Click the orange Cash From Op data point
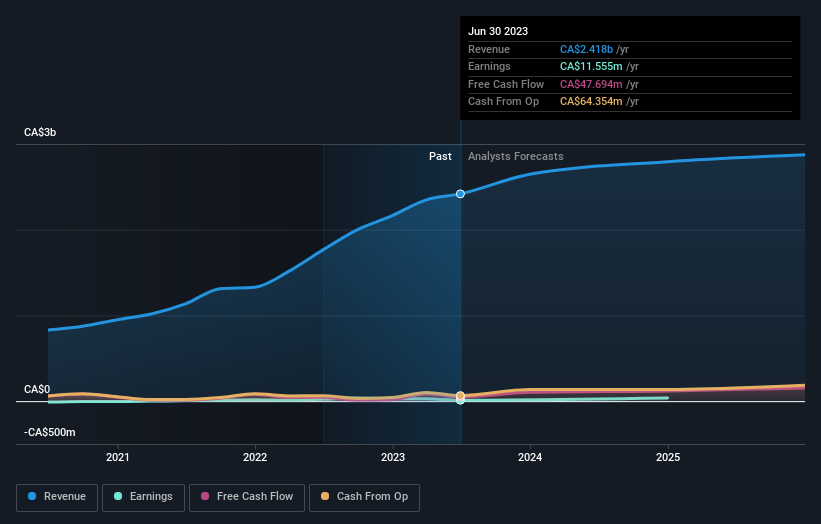821x524 pixels. pyautogui.click(x=460, y=396)
